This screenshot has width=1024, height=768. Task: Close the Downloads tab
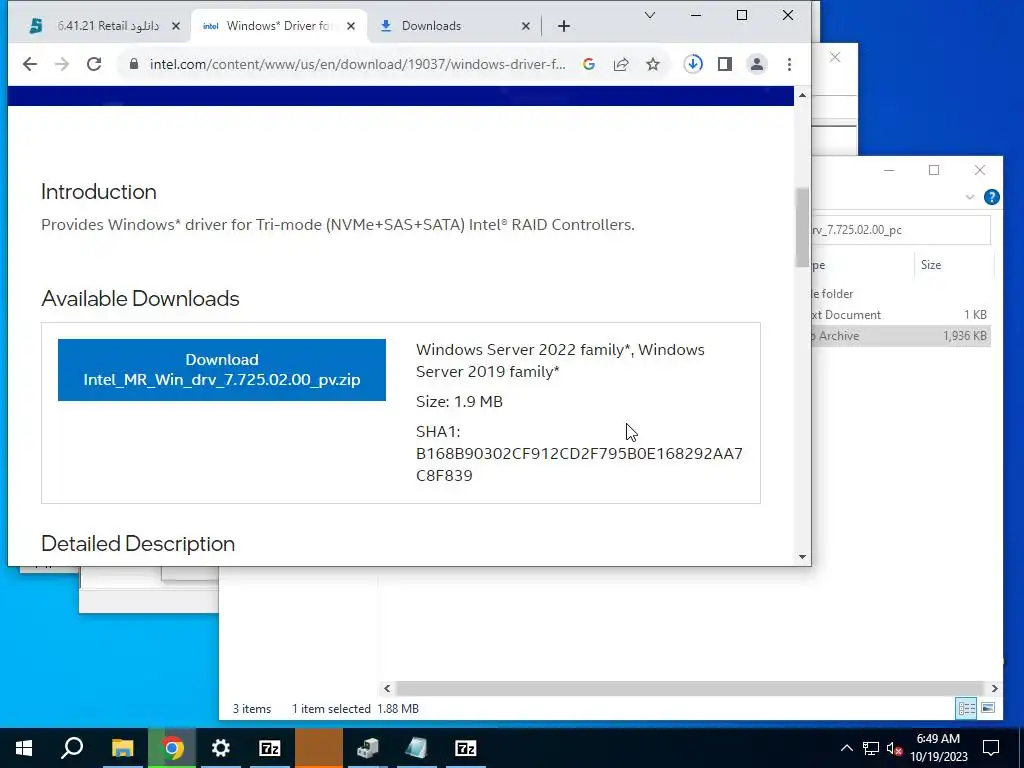coord(526,26)
